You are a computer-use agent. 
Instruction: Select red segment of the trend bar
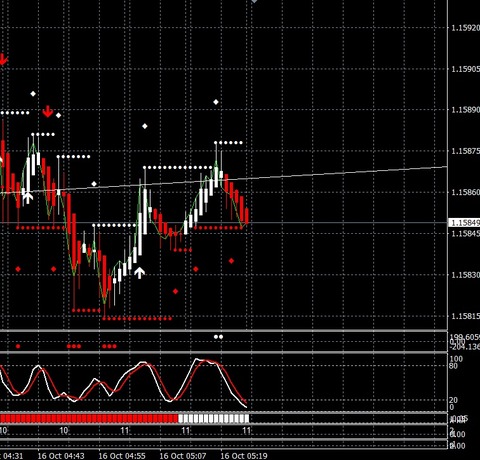coord(89,418)
